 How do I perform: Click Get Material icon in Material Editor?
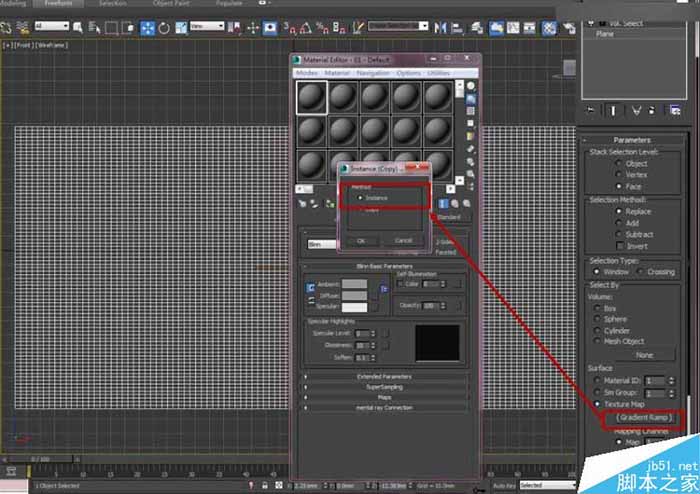[x=303, y=204]
